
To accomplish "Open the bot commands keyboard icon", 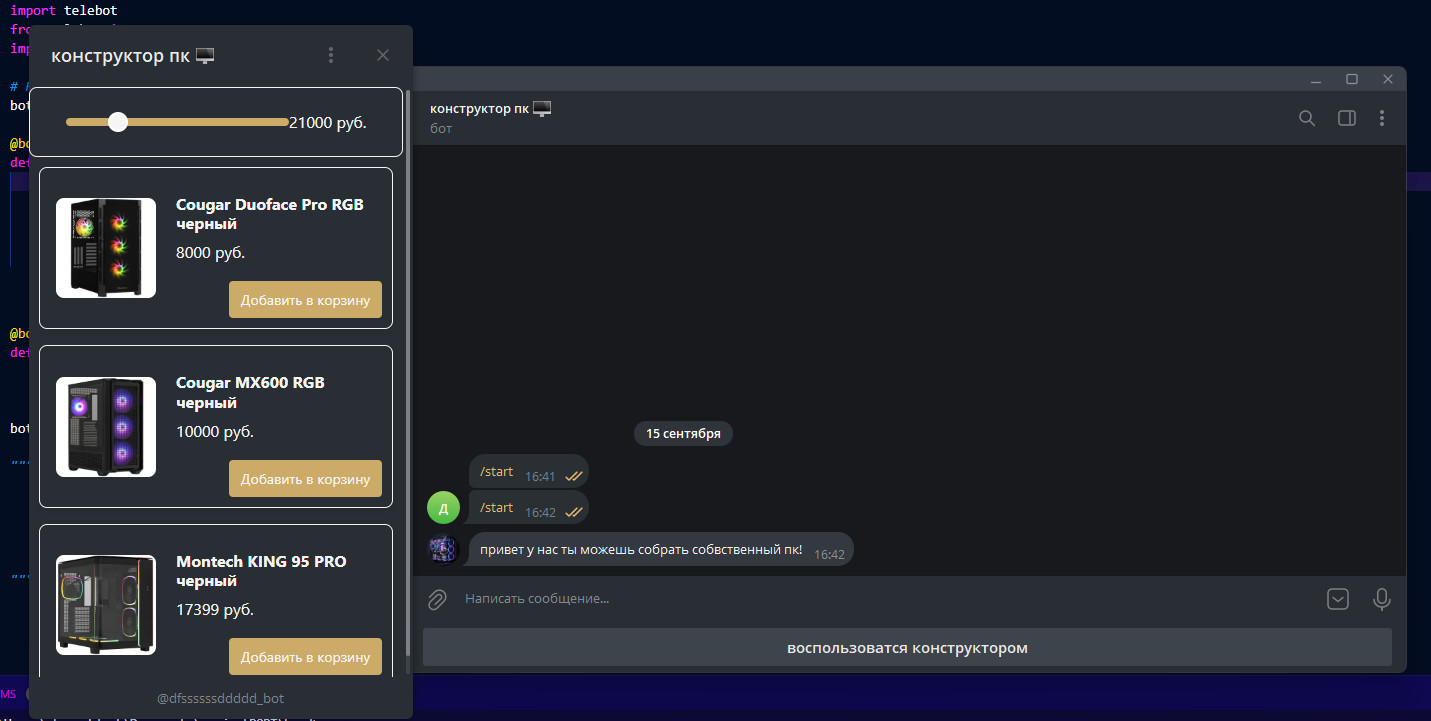I will 1338,599.
